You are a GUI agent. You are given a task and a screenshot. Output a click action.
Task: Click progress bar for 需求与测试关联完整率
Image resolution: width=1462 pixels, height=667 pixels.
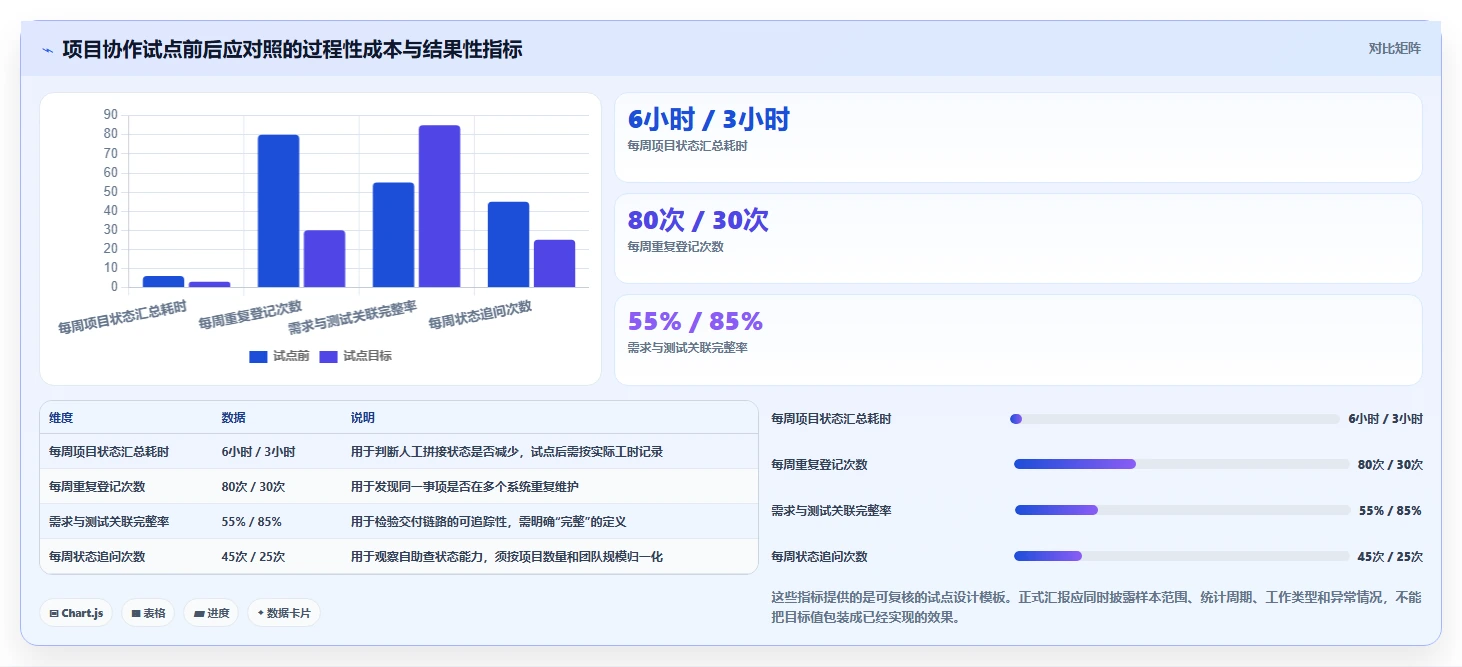tap(1183, 510)
